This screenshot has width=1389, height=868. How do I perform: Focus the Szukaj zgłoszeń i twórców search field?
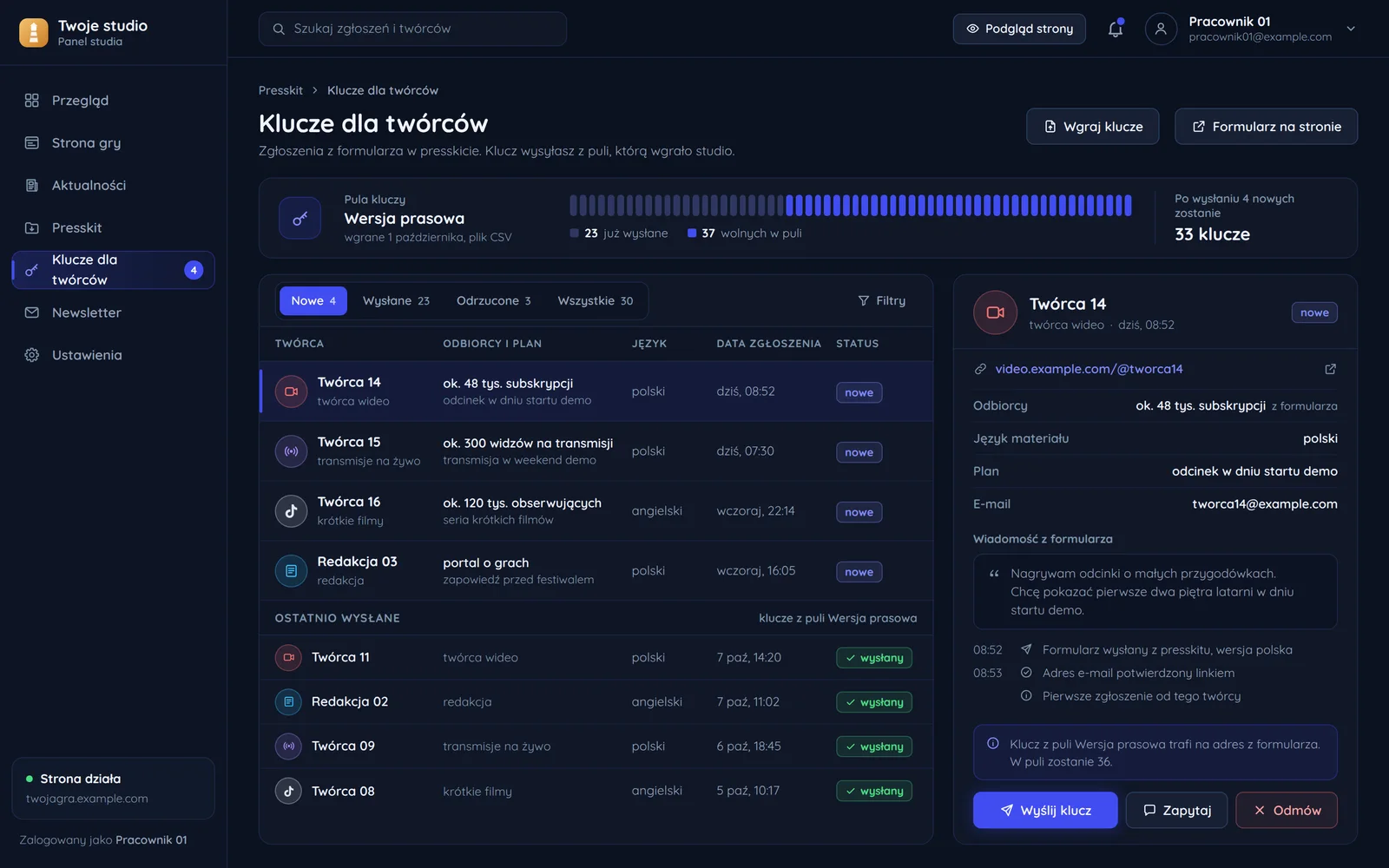point(412,29)
